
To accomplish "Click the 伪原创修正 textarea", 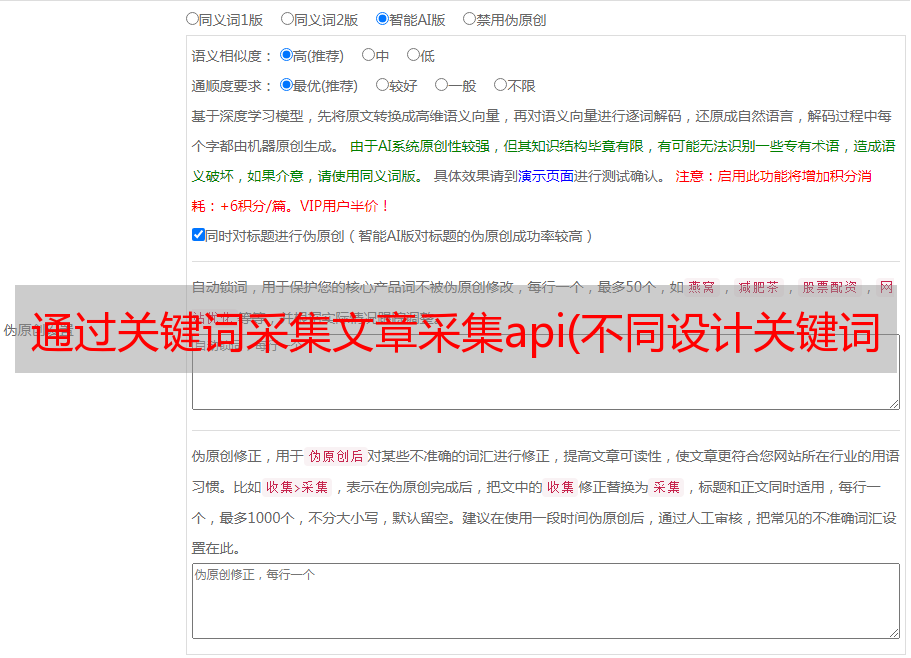I will pyautogui.click(x=546, y=601).
